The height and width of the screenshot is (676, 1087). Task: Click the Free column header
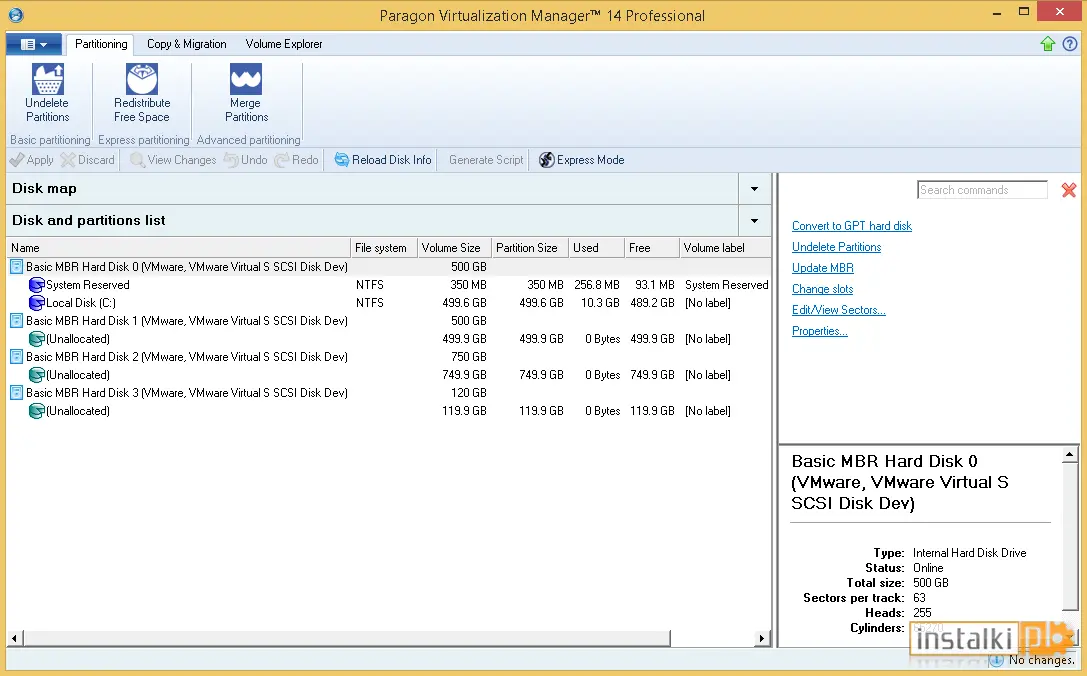652,248
